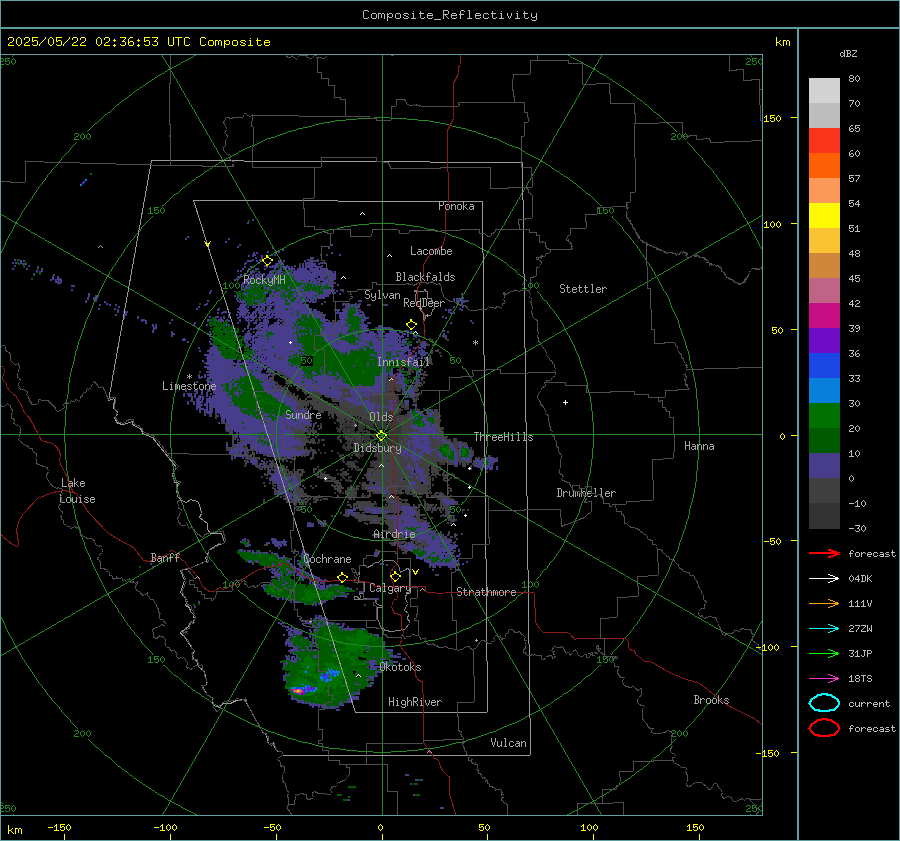
Task: Click the Stettler city label
Action: click(x=583, y=289)
